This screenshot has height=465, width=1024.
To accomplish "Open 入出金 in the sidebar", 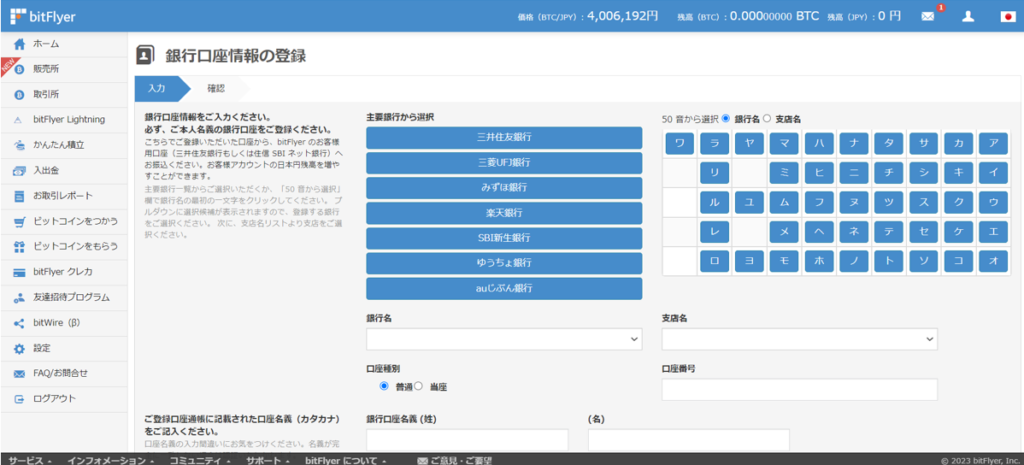I will point(64,171).
